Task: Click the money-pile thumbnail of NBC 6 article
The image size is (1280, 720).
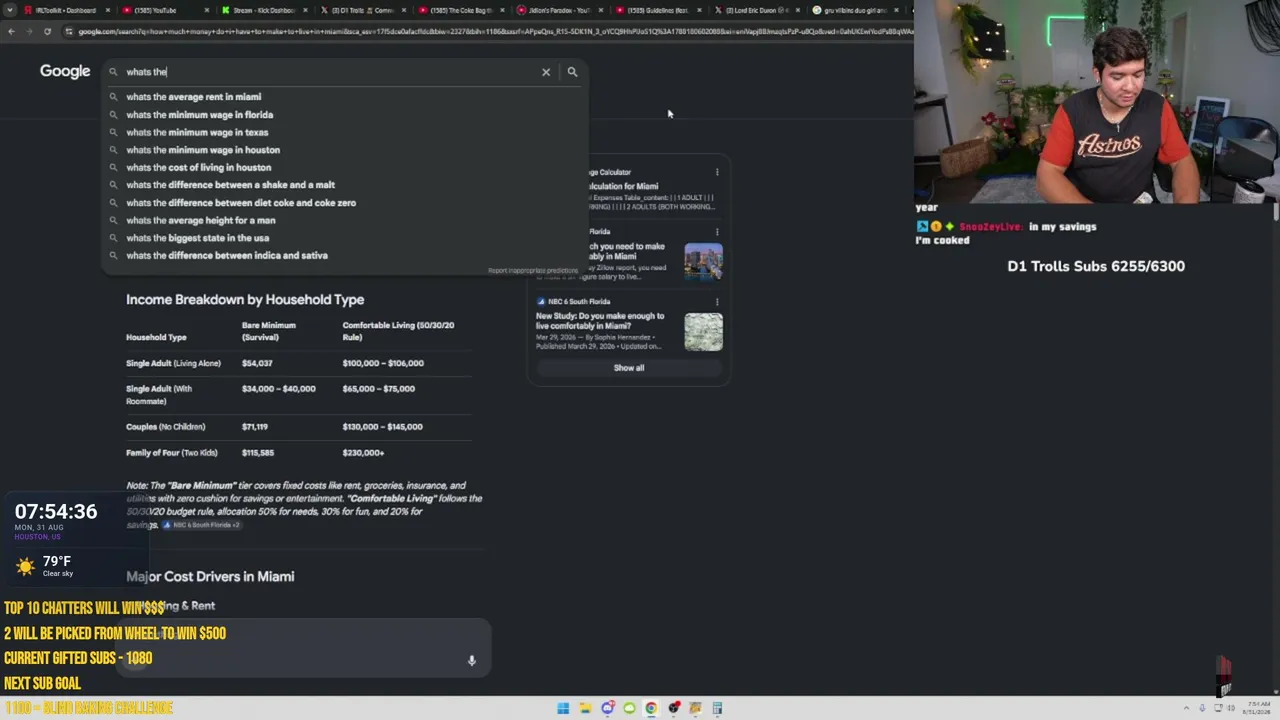Action: [x=703, y=332]
